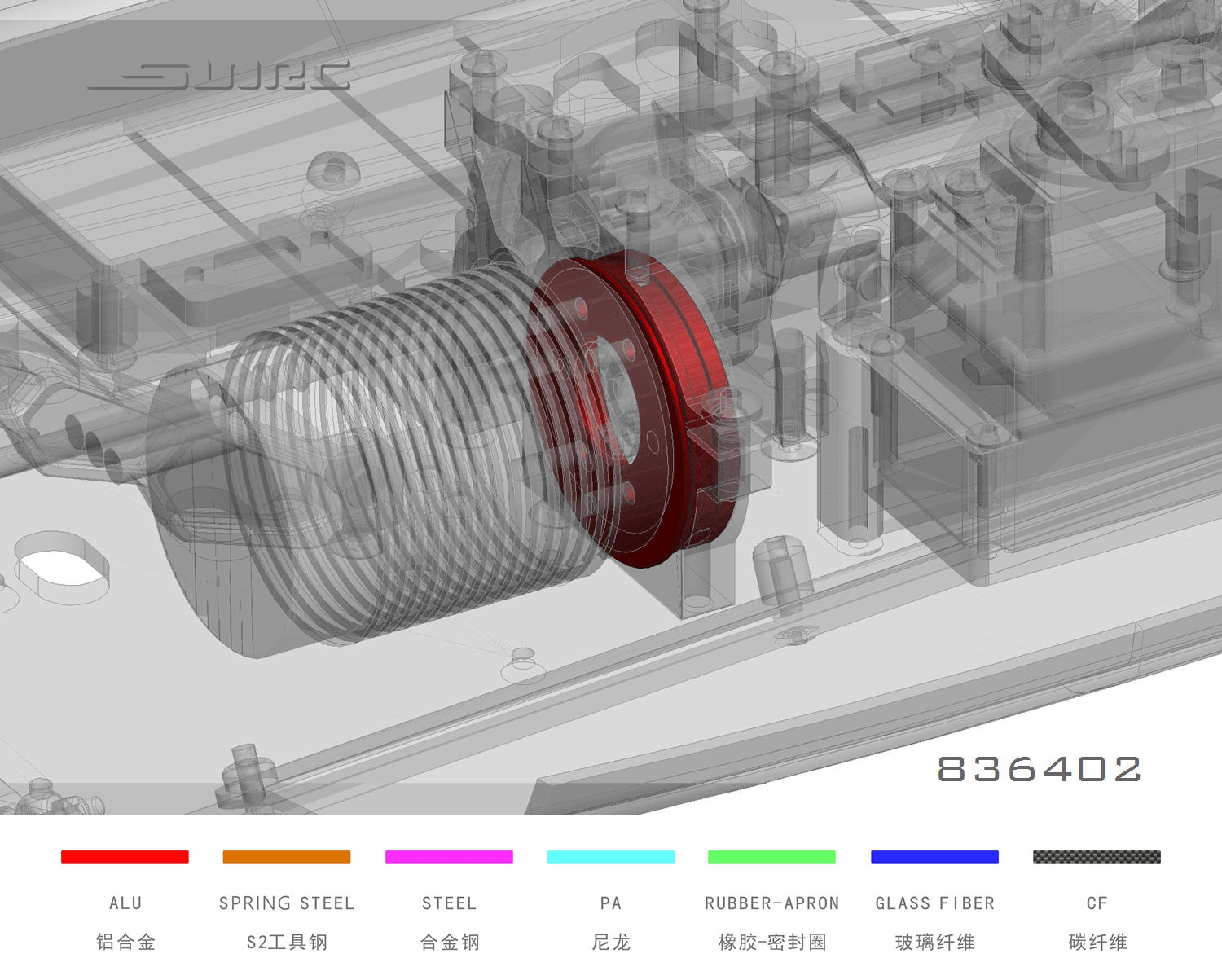
Task: Click the ALU text label
Action: click(125, 903)
